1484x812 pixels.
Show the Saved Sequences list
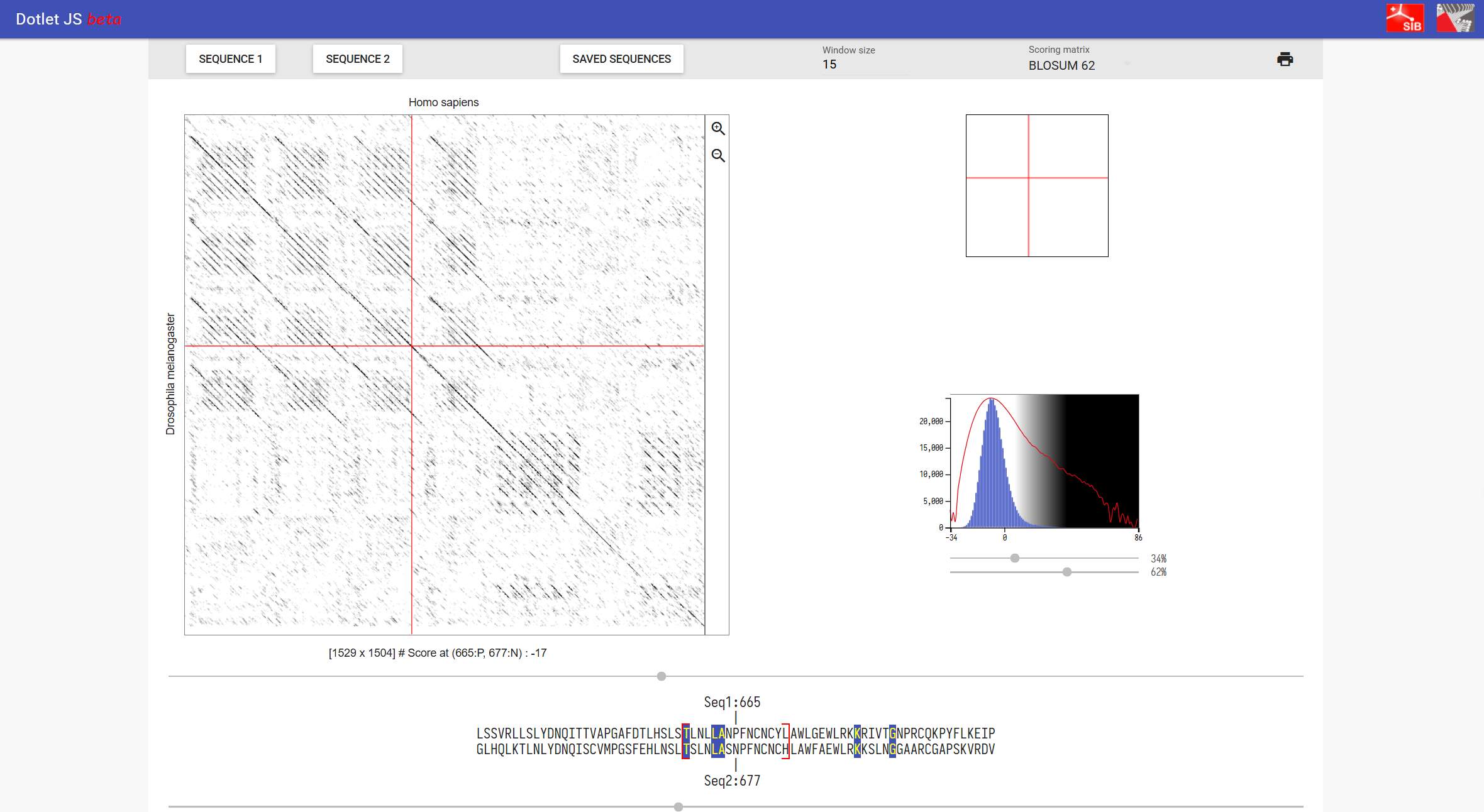point(621,59)
